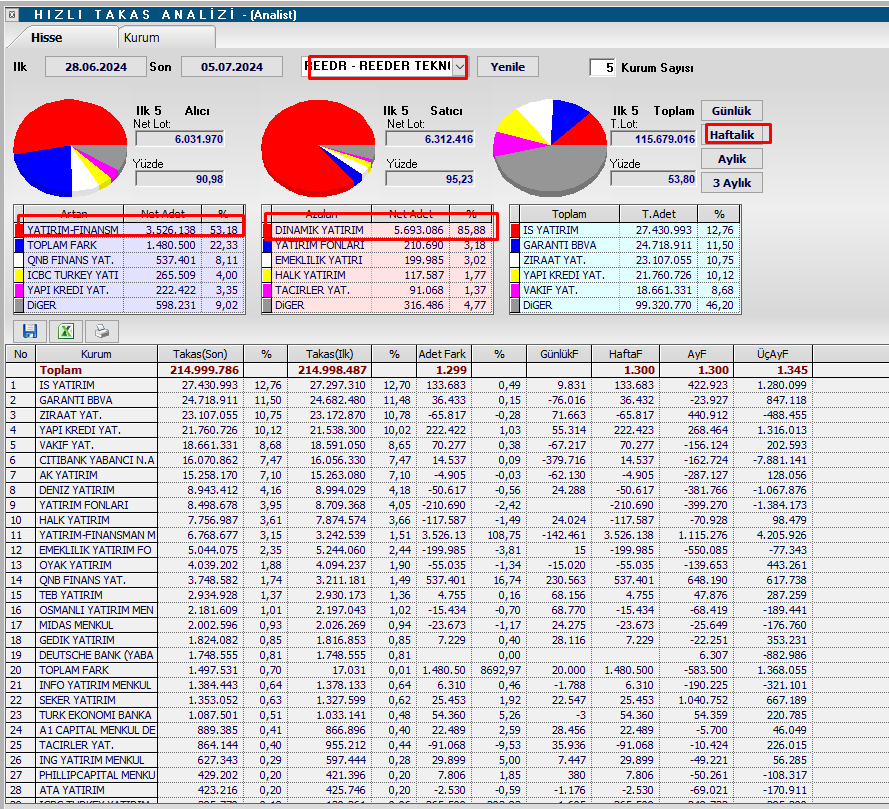Select row 6 CITIBANK YABANCI N.A
This screenshot has width=889, height=809.
click(409, 460)
